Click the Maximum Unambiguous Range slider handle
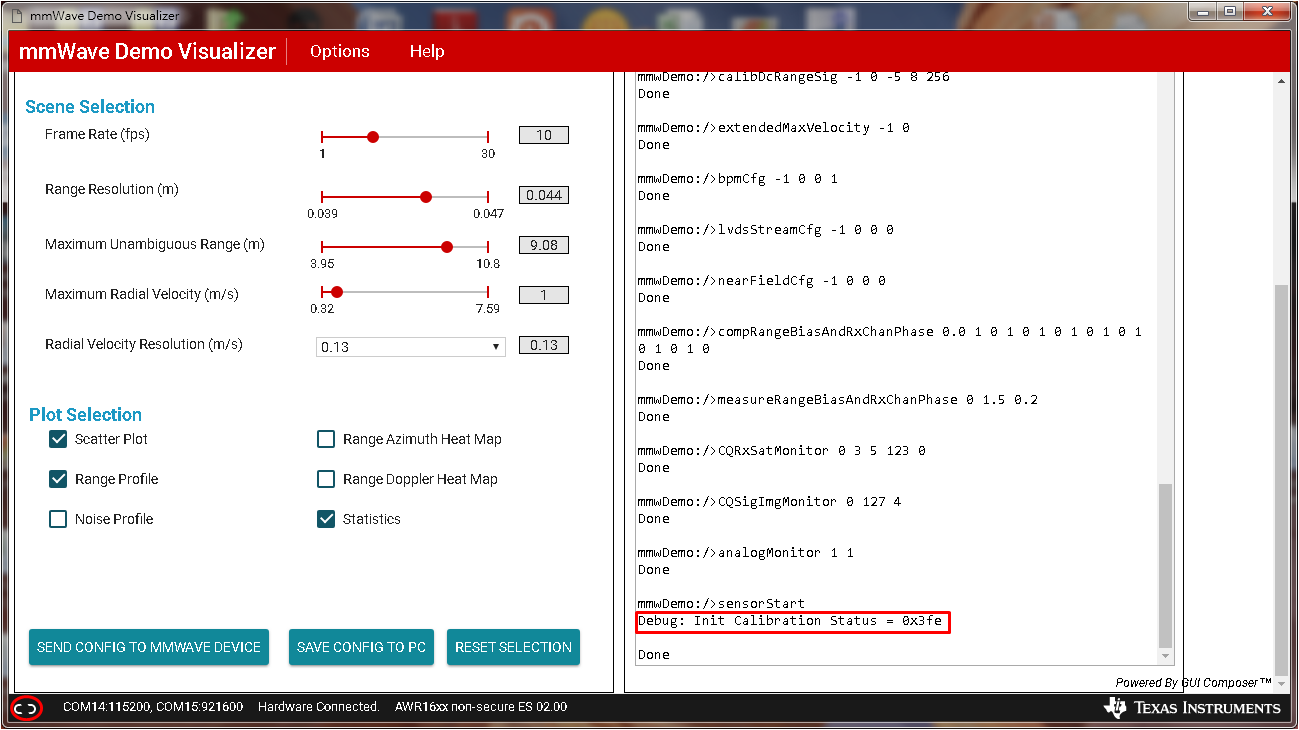The height and width of the screenshot is (730, 1299). point(447,247)
